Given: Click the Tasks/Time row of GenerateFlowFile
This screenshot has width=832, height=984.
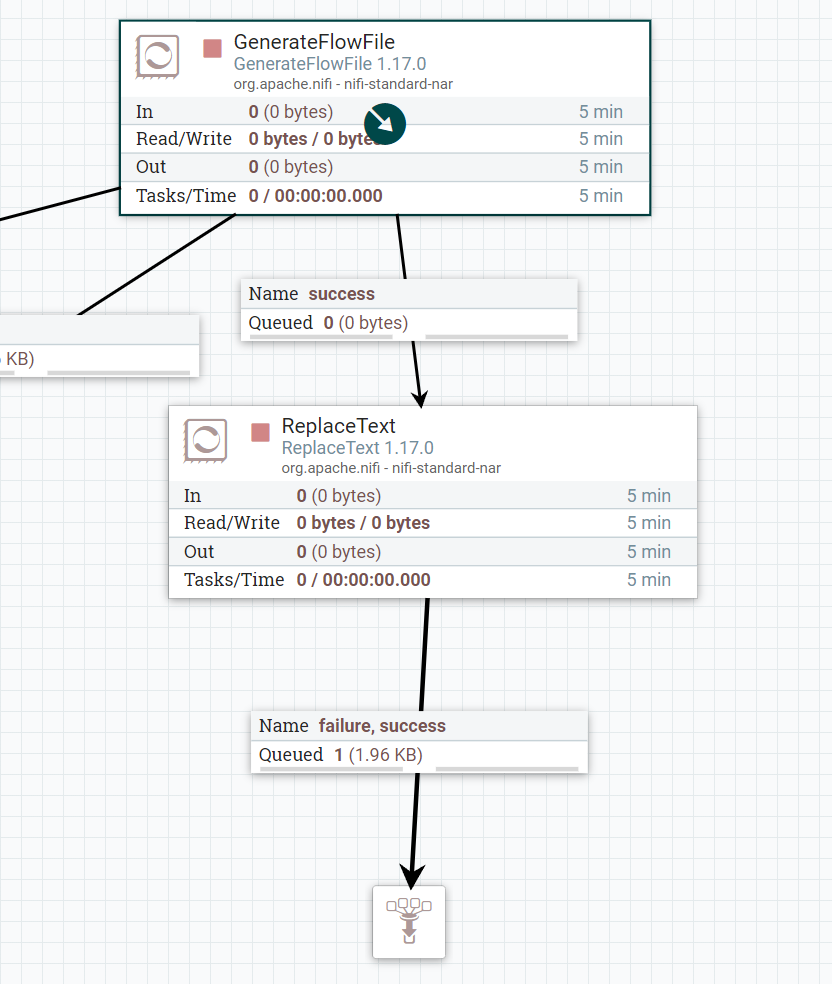Looking at the screenshot, I should tap(385, 196).
